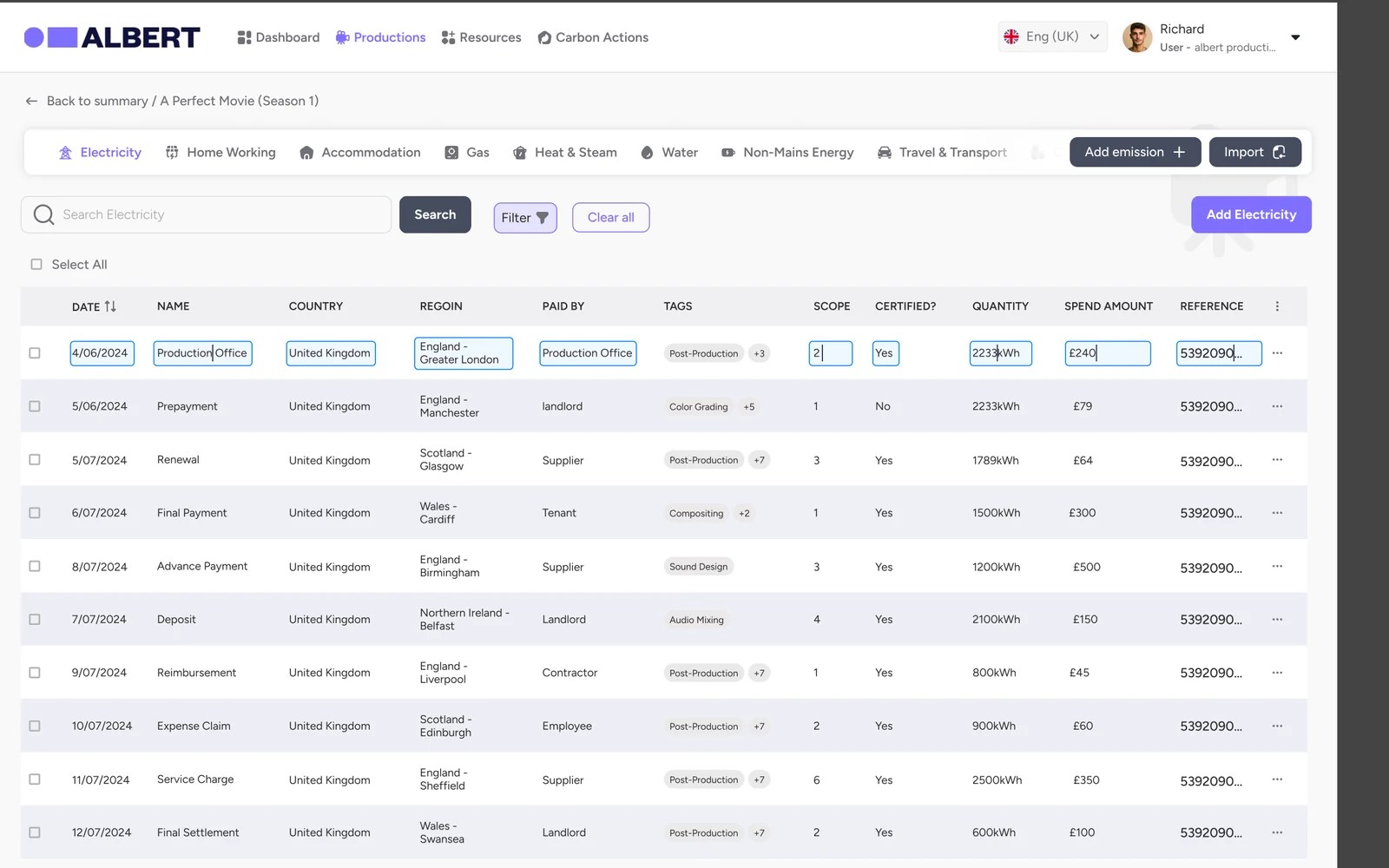Check the 4/06/2024 Production Office row checkbox
The width and height of the screenshot is (1389, 868).
(x=35, y=353)
